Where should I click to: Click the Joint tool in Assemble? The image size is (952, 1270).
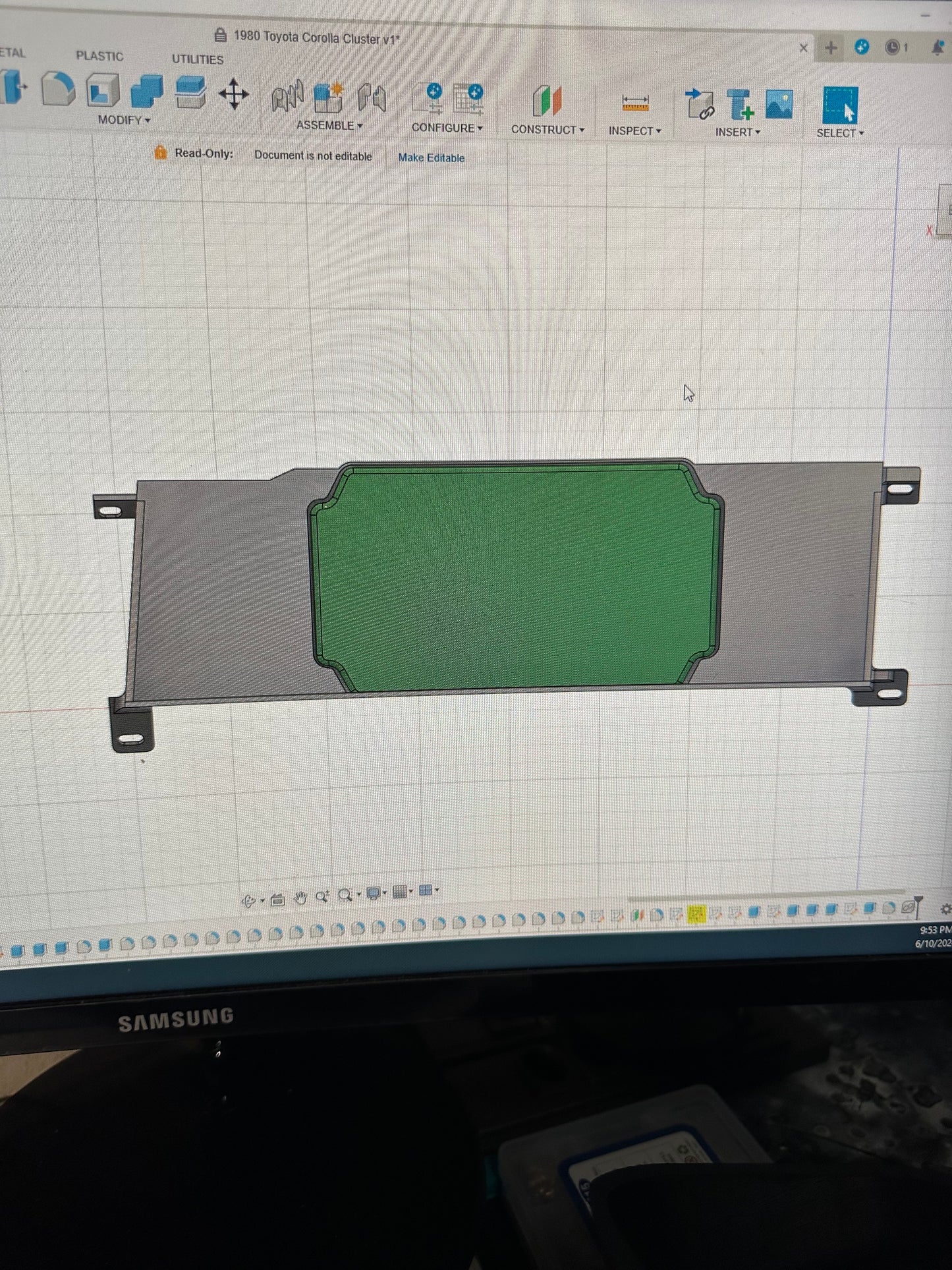pos(287,98)
